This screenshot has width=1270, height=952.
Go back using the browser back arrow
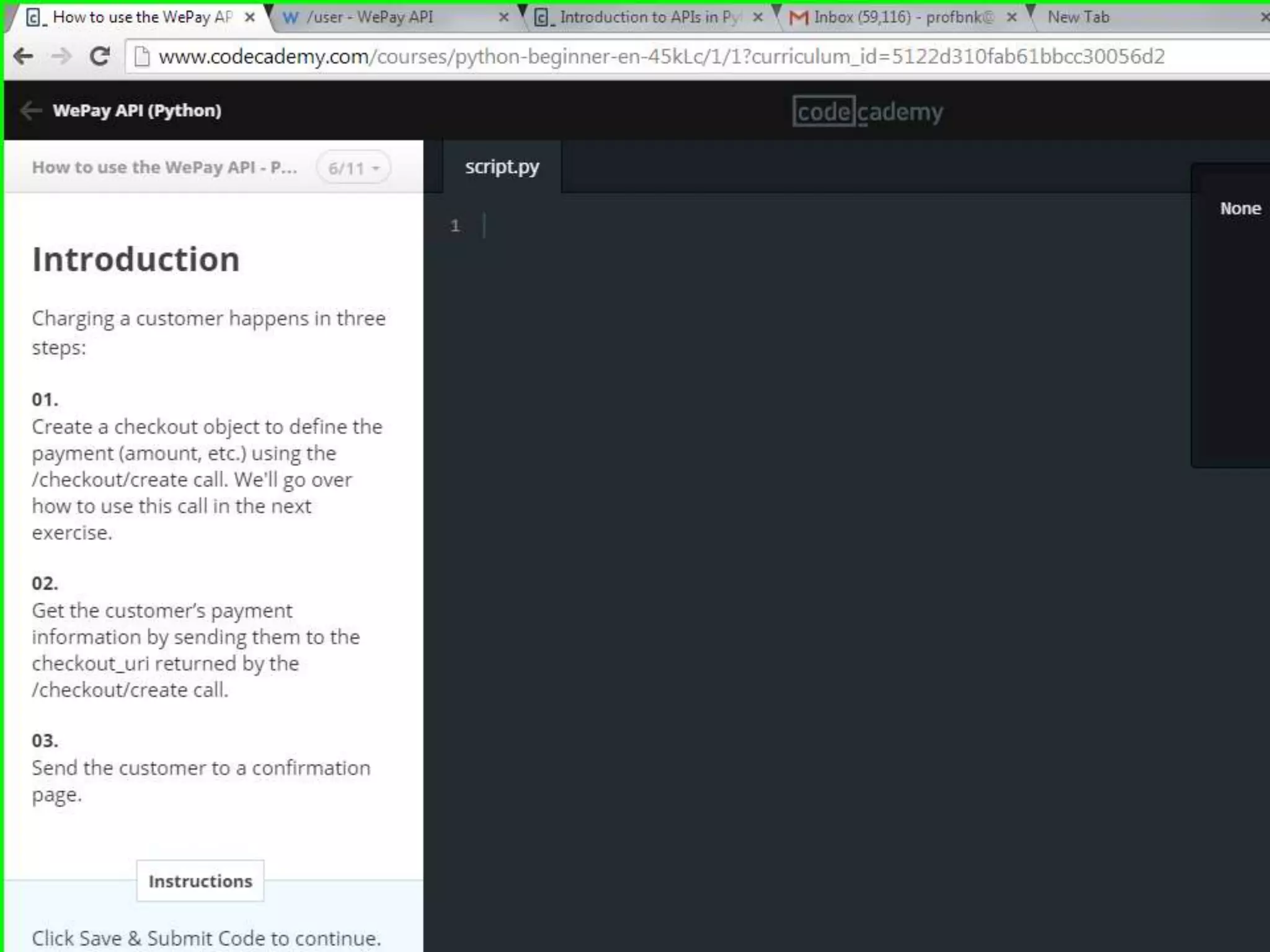(23, 56)
